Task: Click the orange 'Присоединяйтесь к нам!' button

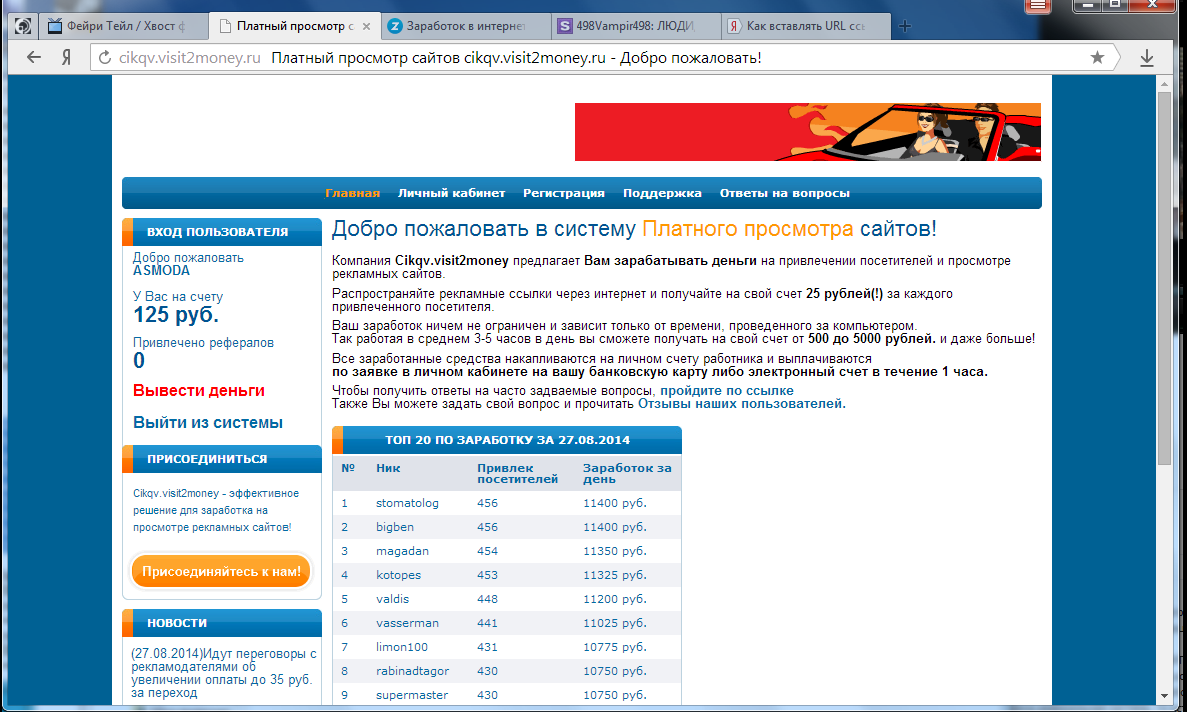Action: click(221, 571)
